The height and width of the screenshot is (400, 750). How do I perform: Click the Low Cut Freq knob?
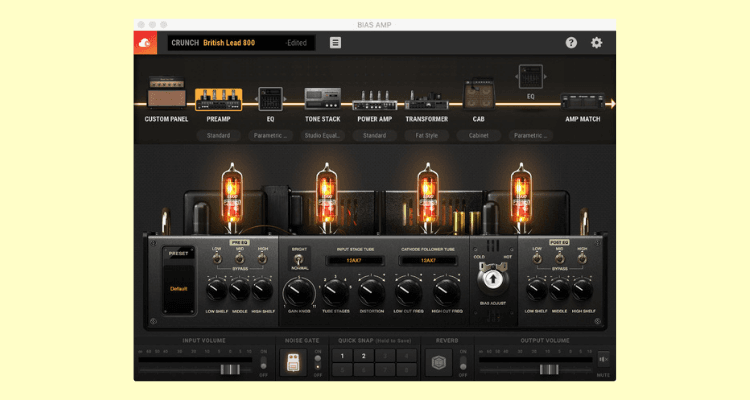408,292
